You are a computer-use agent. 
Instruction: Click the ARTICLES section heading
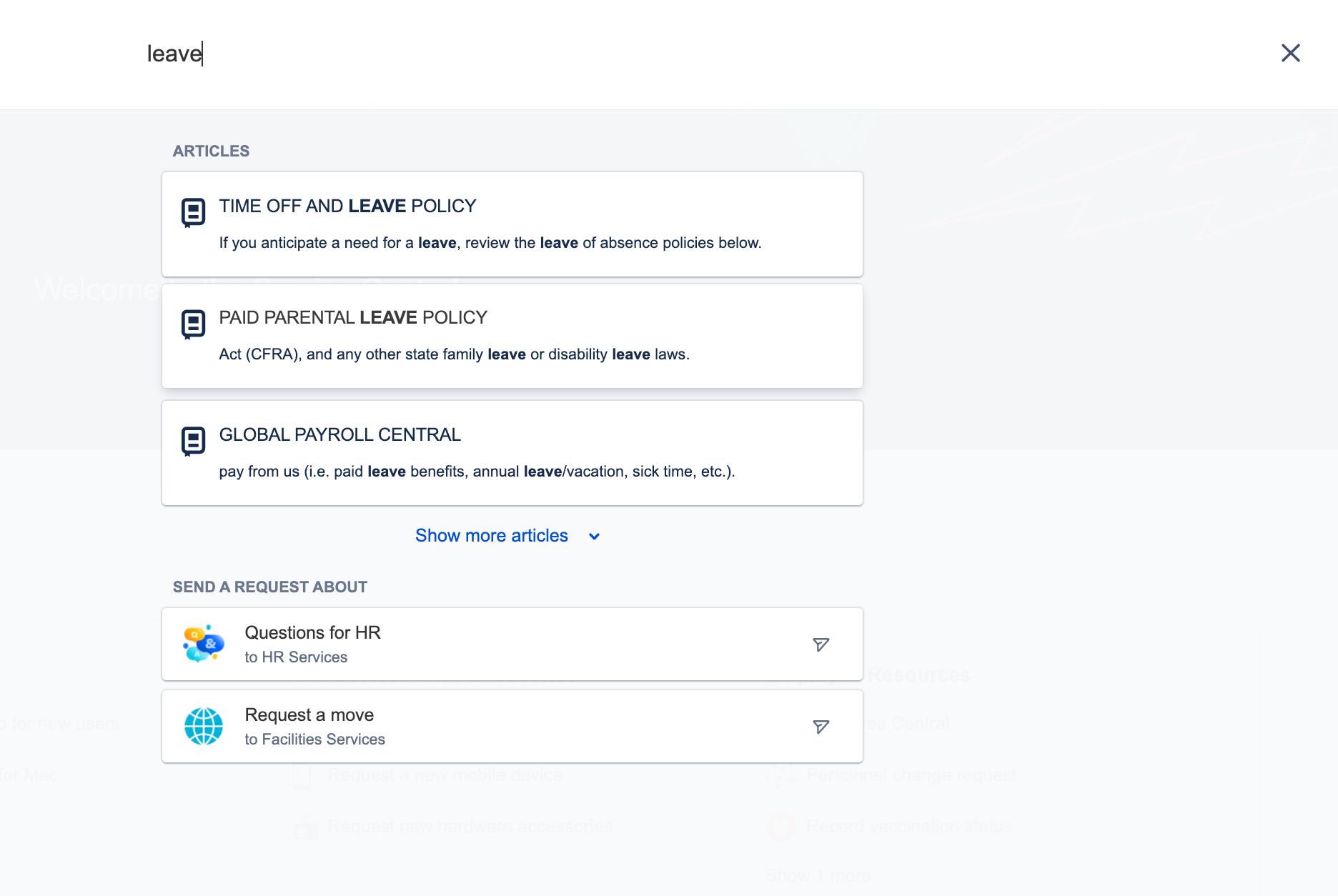211,151
